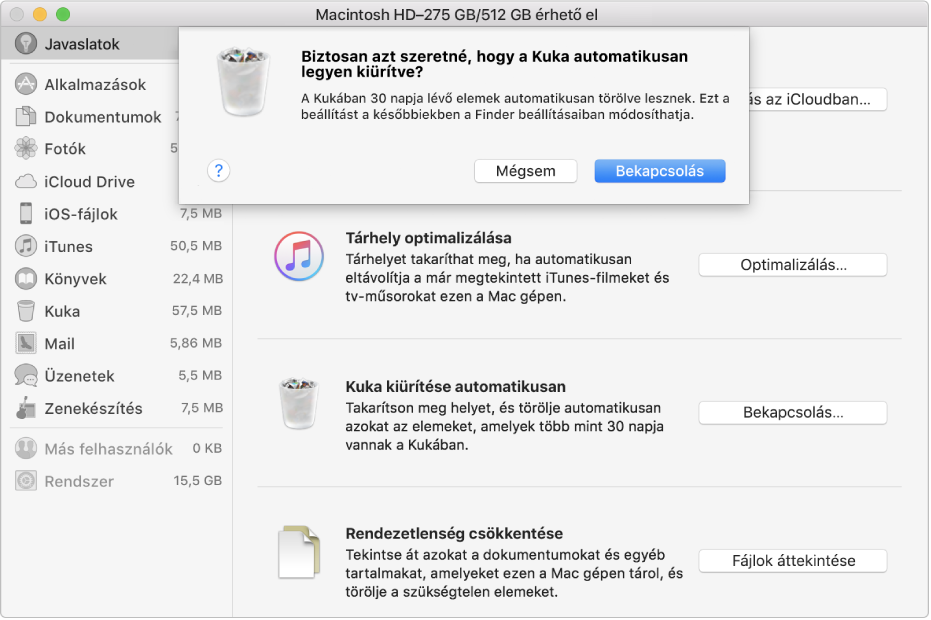The image size is (931, 620).
Task: Click the trash icon in the confirmation dialog
Action: (x=243, y=82)
